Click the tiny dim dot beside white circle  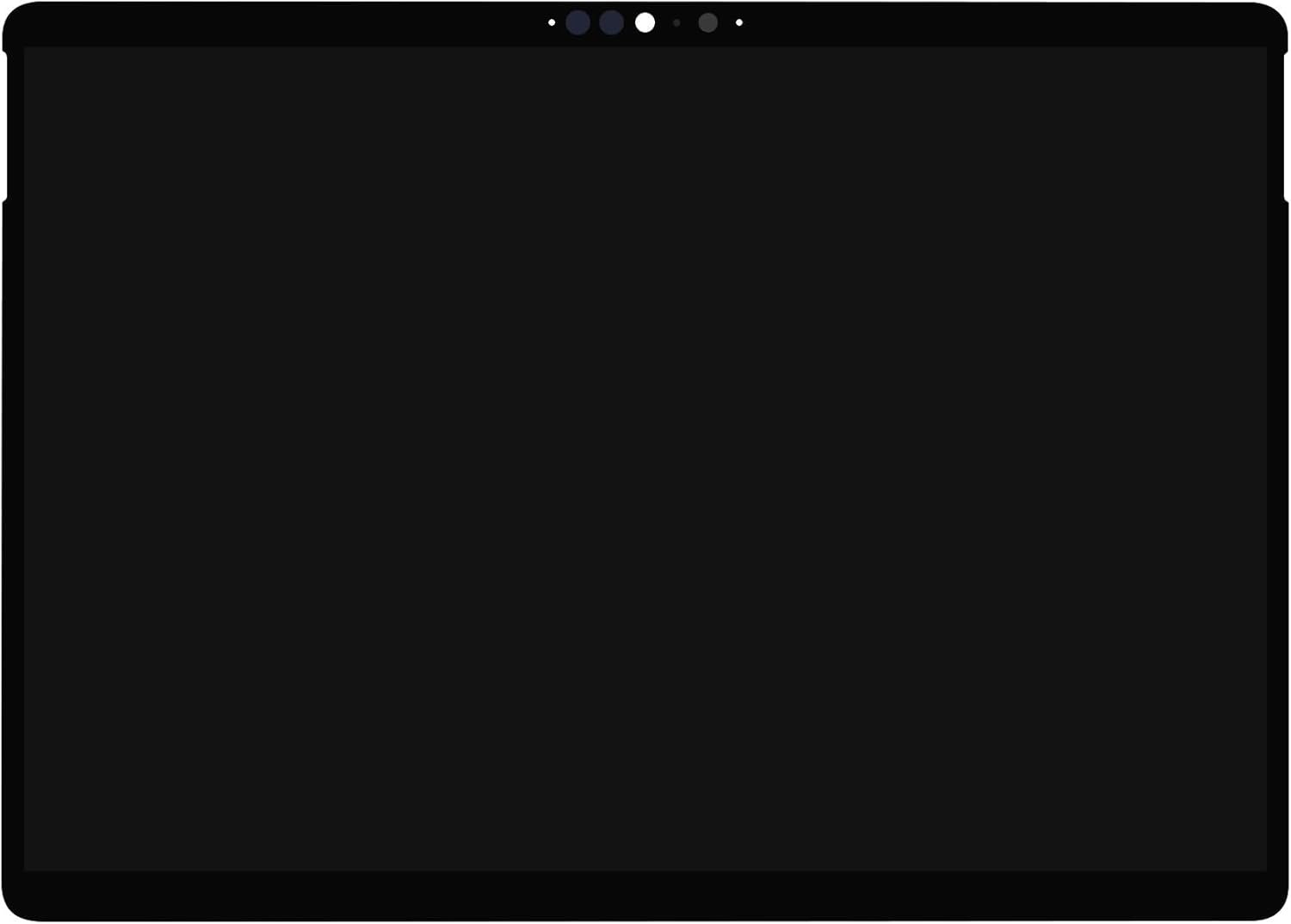[676, 23]
